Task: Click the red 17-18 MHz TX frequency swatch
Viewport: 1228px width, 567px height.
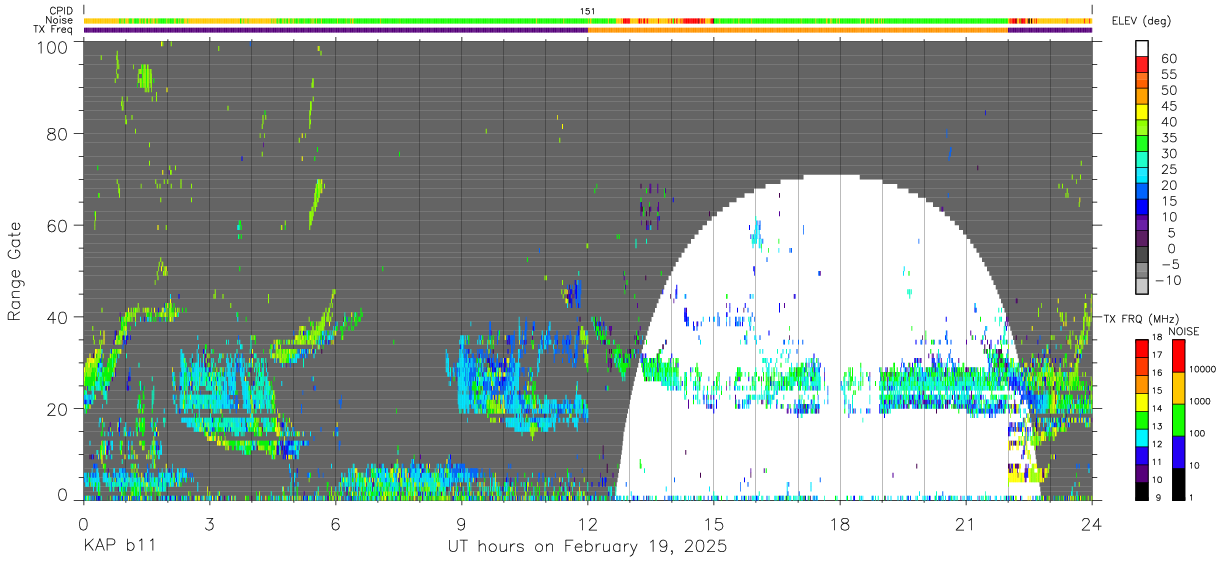Action: [1143, 349]
